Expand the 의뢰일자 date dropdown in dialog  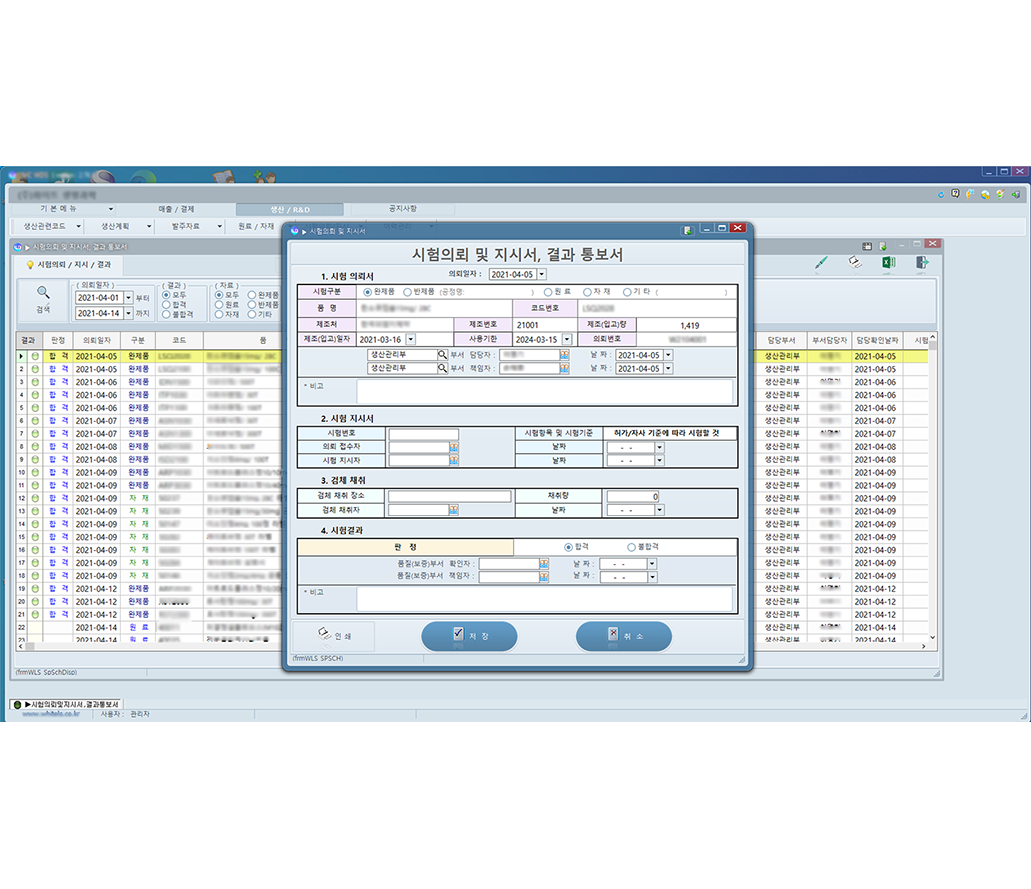pyautogui.click(x=542, y=274)
